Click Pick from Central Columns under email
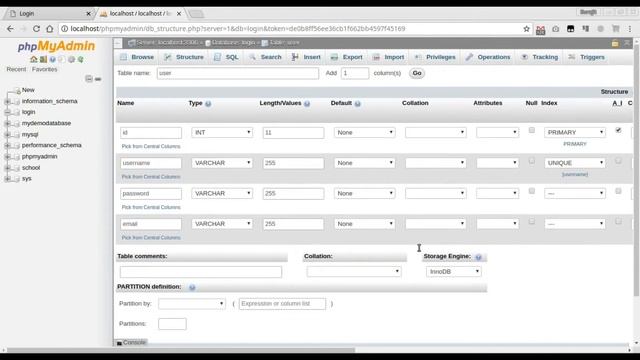640x360 pixels. pos(151,238)
